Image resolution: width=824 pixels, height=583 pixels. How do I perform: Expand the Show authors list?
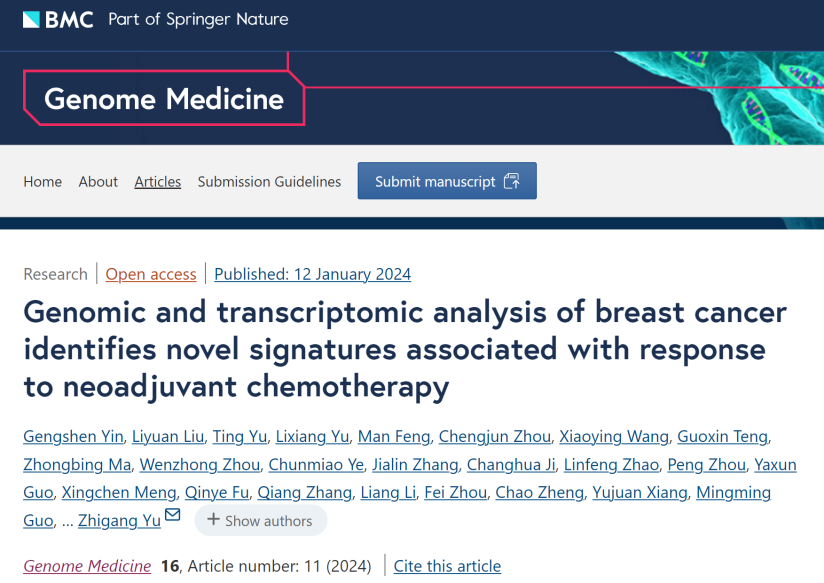[x=261, y=520]
